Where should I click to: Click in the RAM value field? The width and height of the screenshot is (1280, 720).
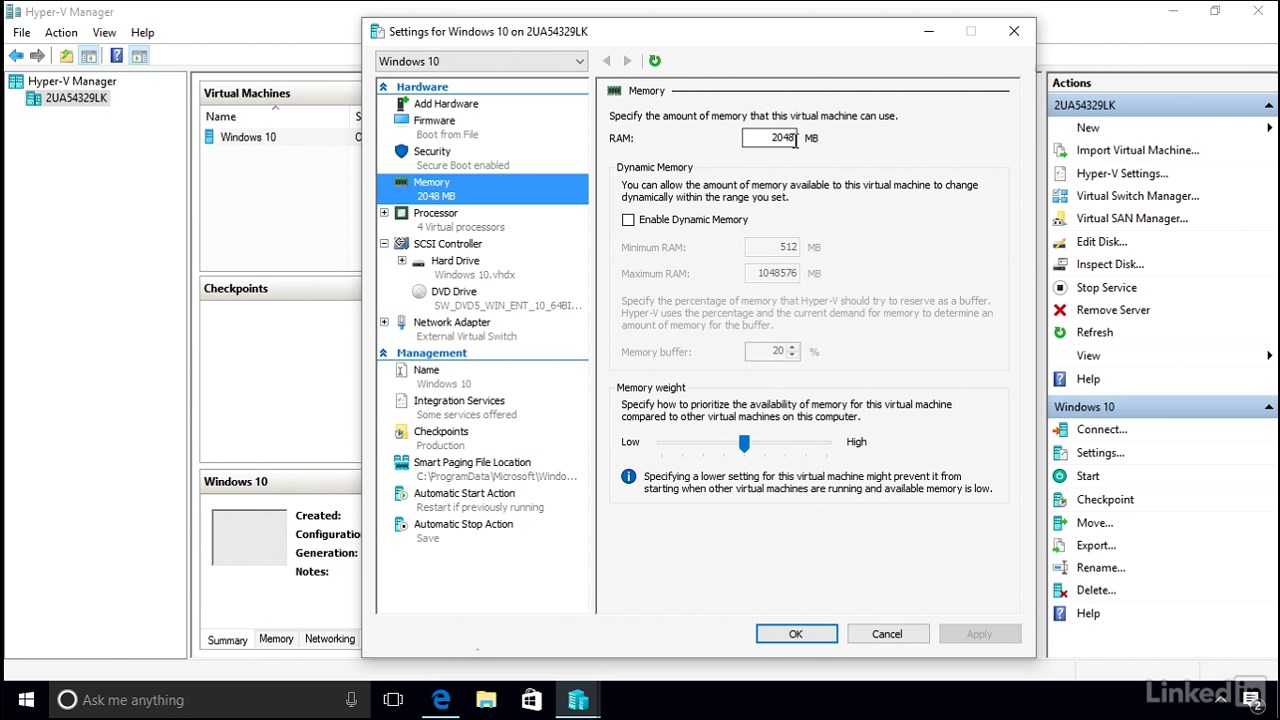770,139
